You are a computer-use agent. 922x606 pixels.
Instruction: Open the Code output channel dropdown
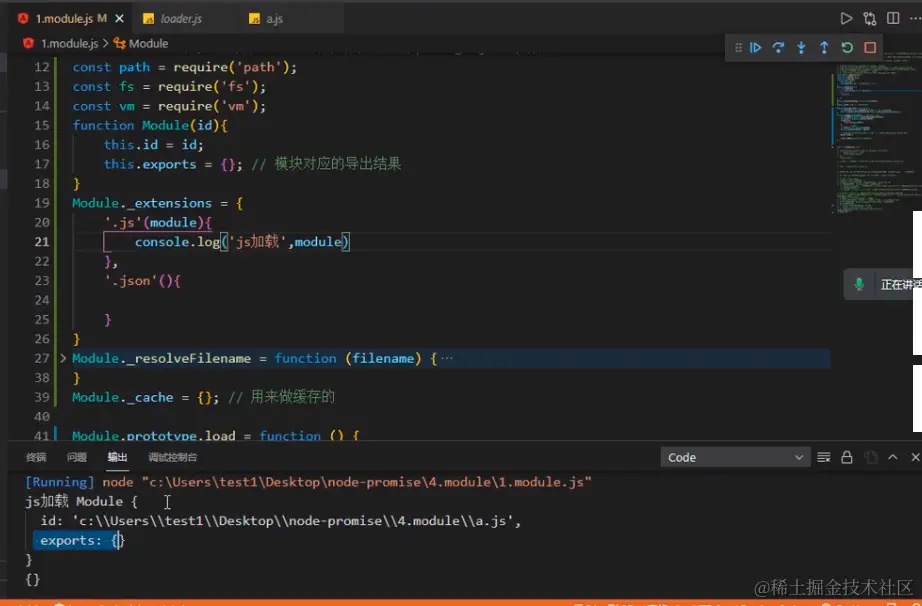tap(734, 457)
